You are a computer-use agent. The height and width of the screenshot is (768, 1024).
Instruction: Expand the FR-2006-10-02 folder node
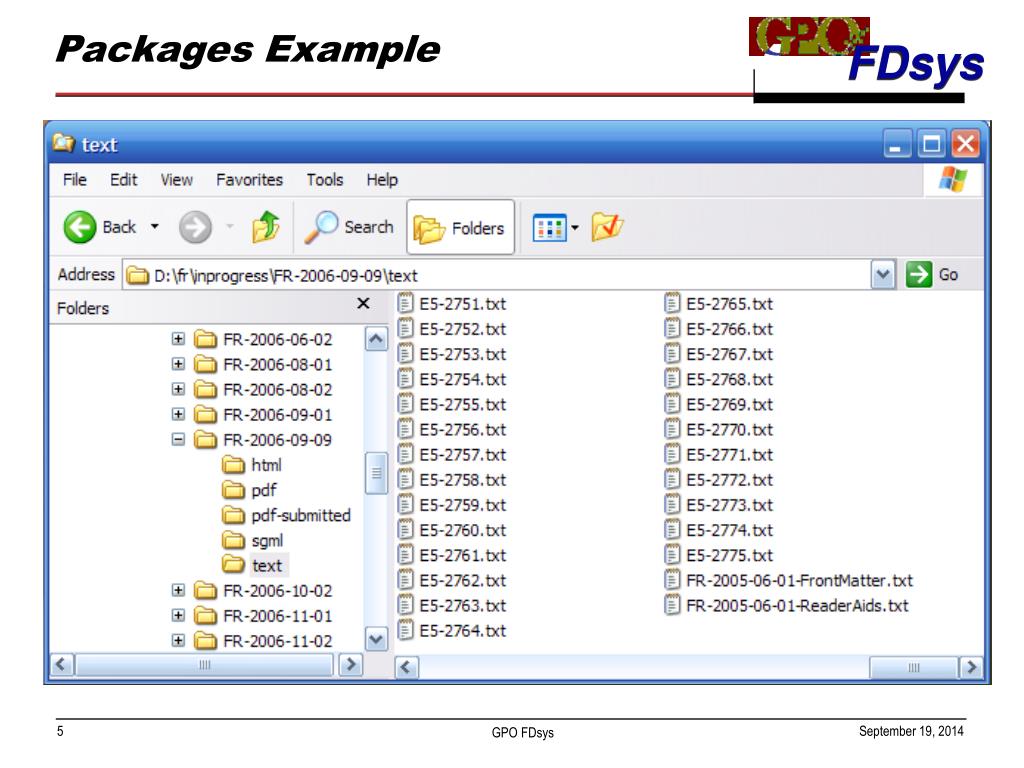178,590
